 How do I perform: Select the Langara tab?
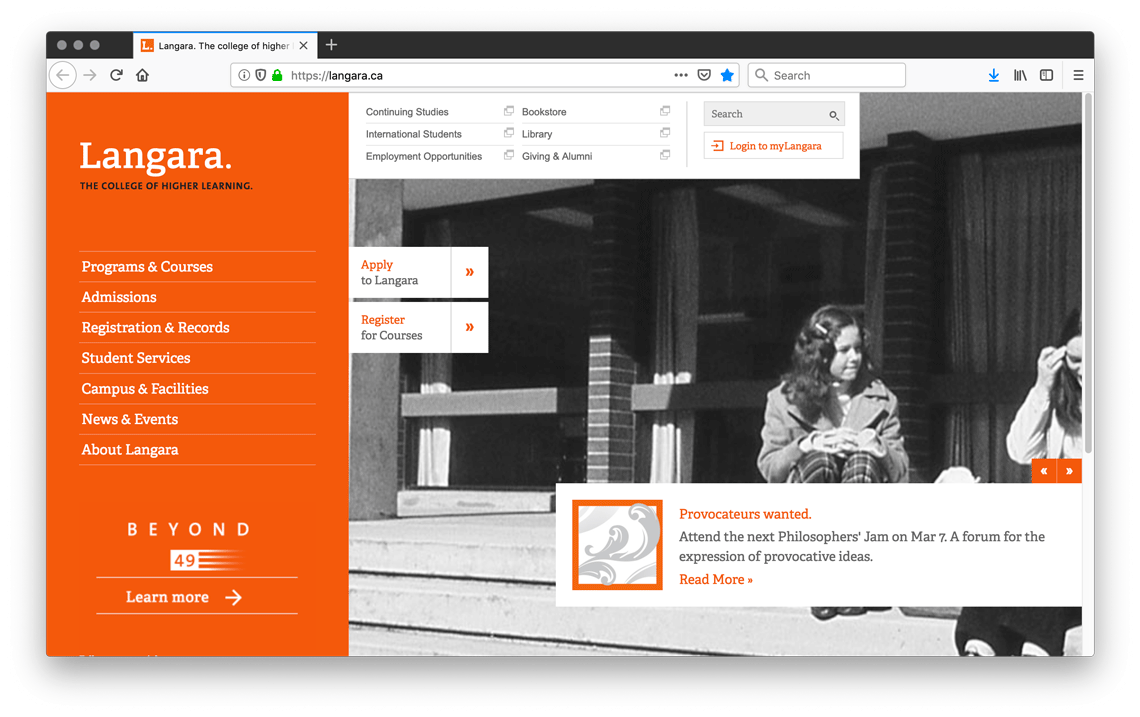click(225, 45)
